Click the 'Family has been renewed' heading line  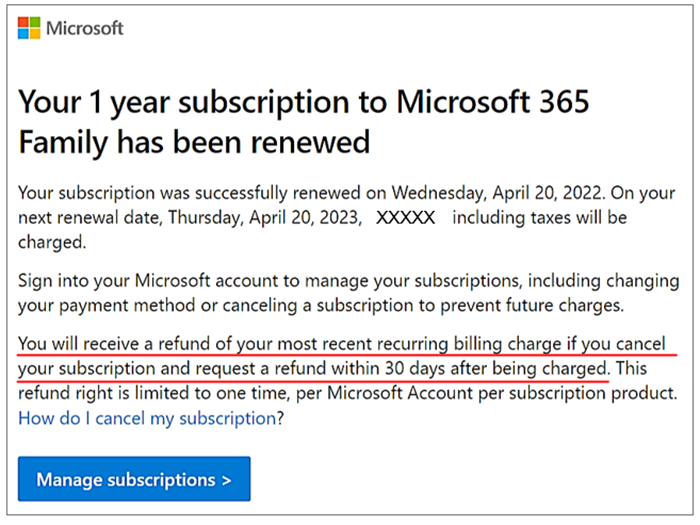pos(194,141)
